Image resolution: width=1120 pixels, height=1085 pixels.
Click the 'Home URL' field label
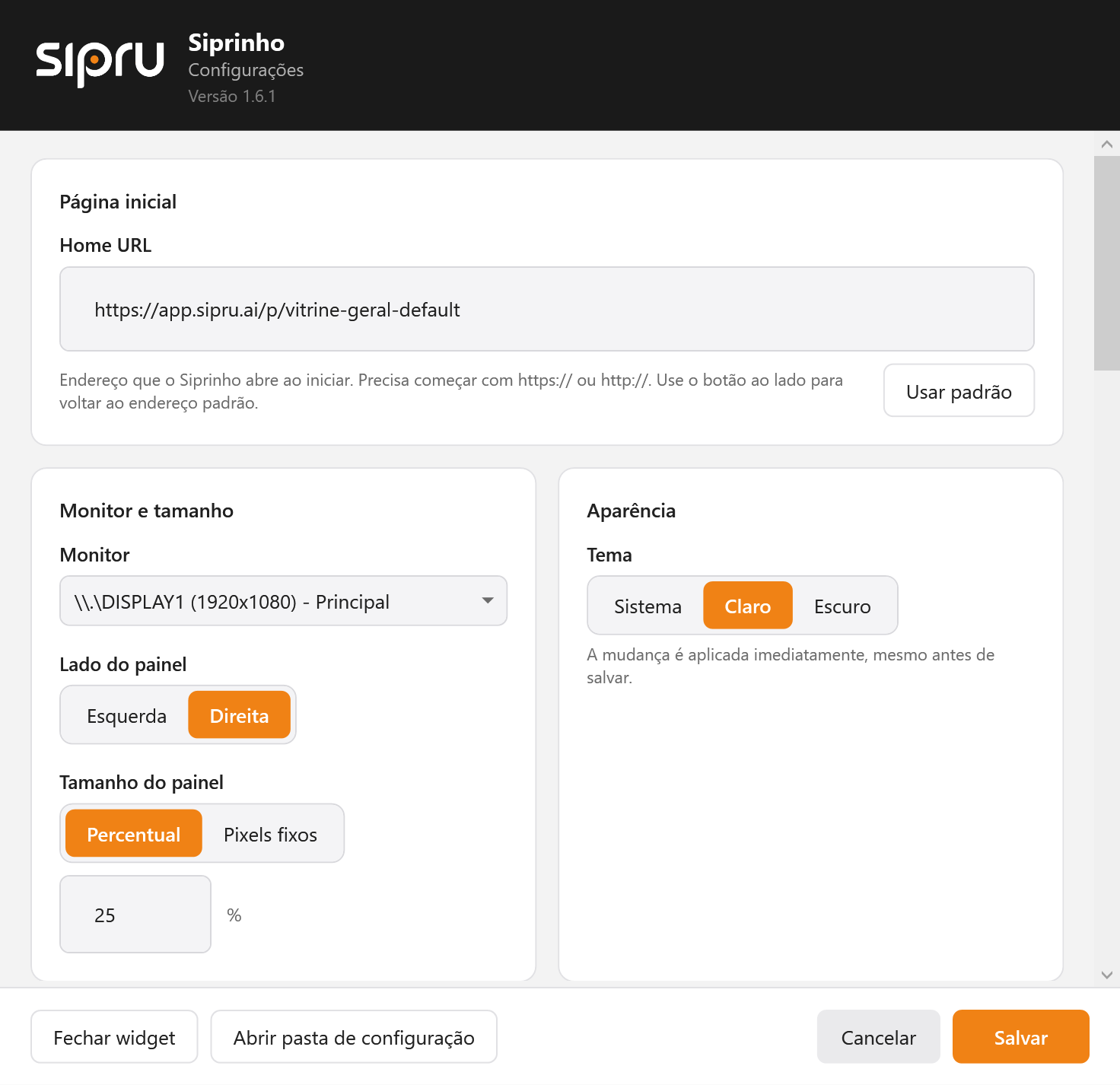pyautogui.click(x=106, y=245)
